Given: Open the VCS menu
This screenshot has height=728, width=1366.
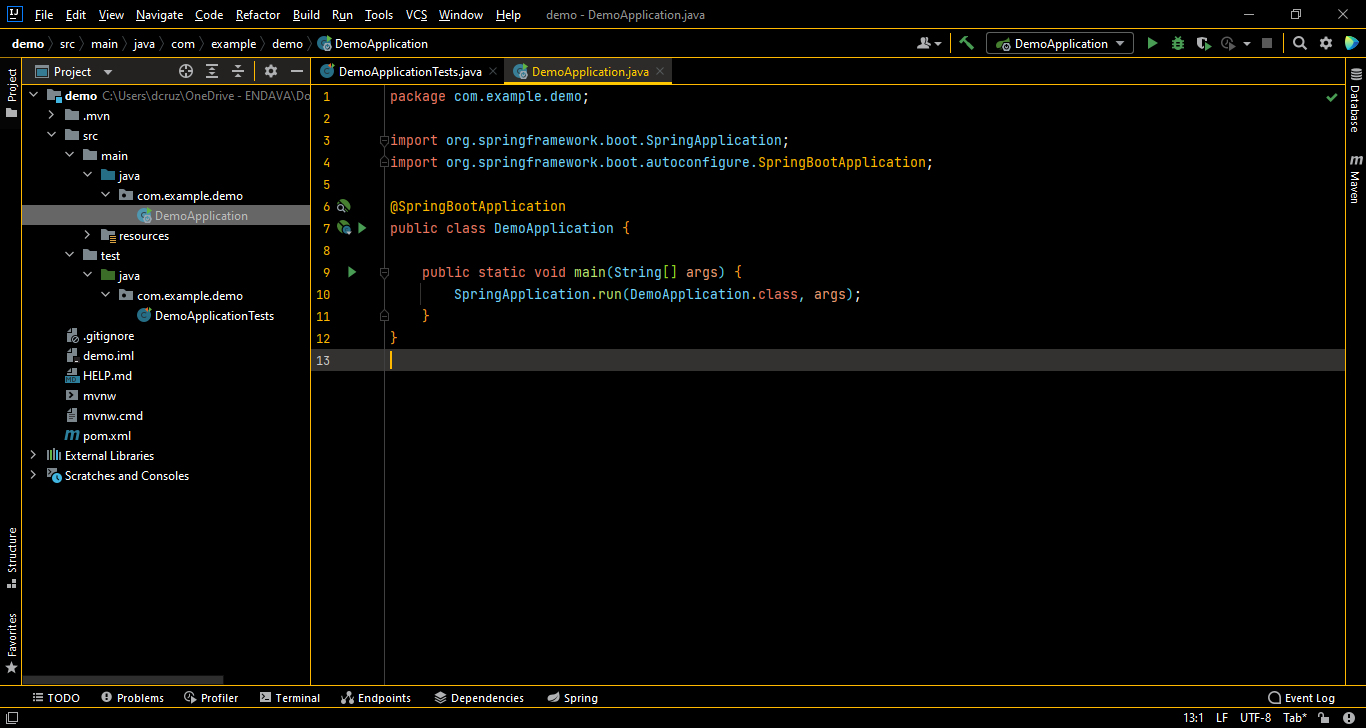Looking at the screenshot, I should tap(417, 15).
